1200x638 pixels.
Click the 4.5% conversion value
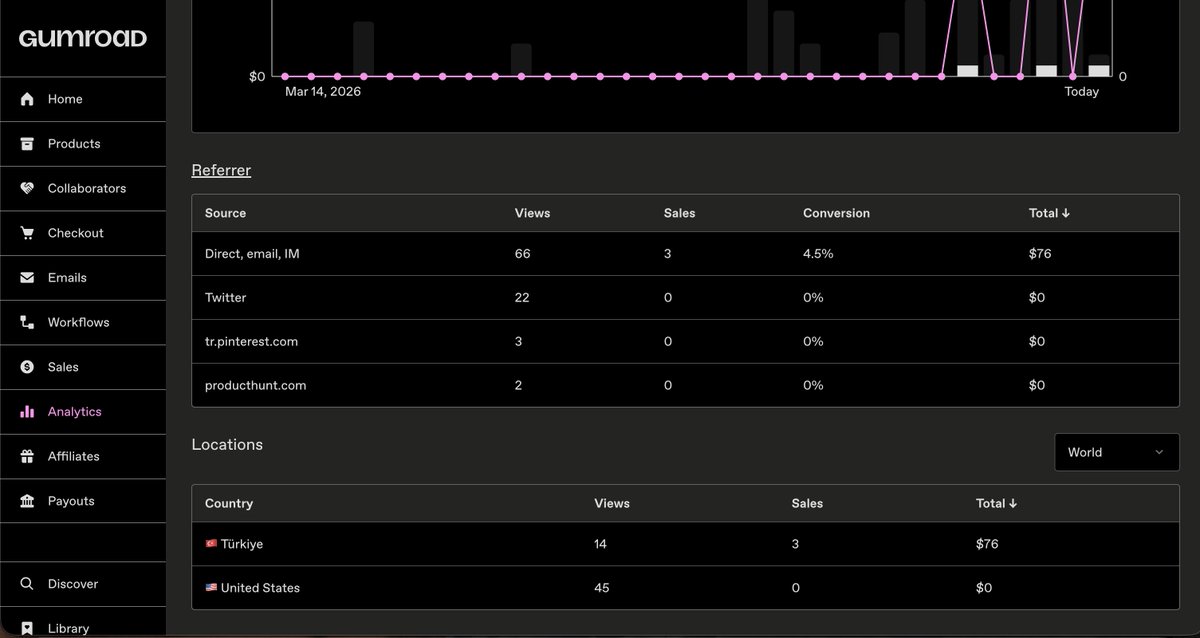[x=818, y=254]
